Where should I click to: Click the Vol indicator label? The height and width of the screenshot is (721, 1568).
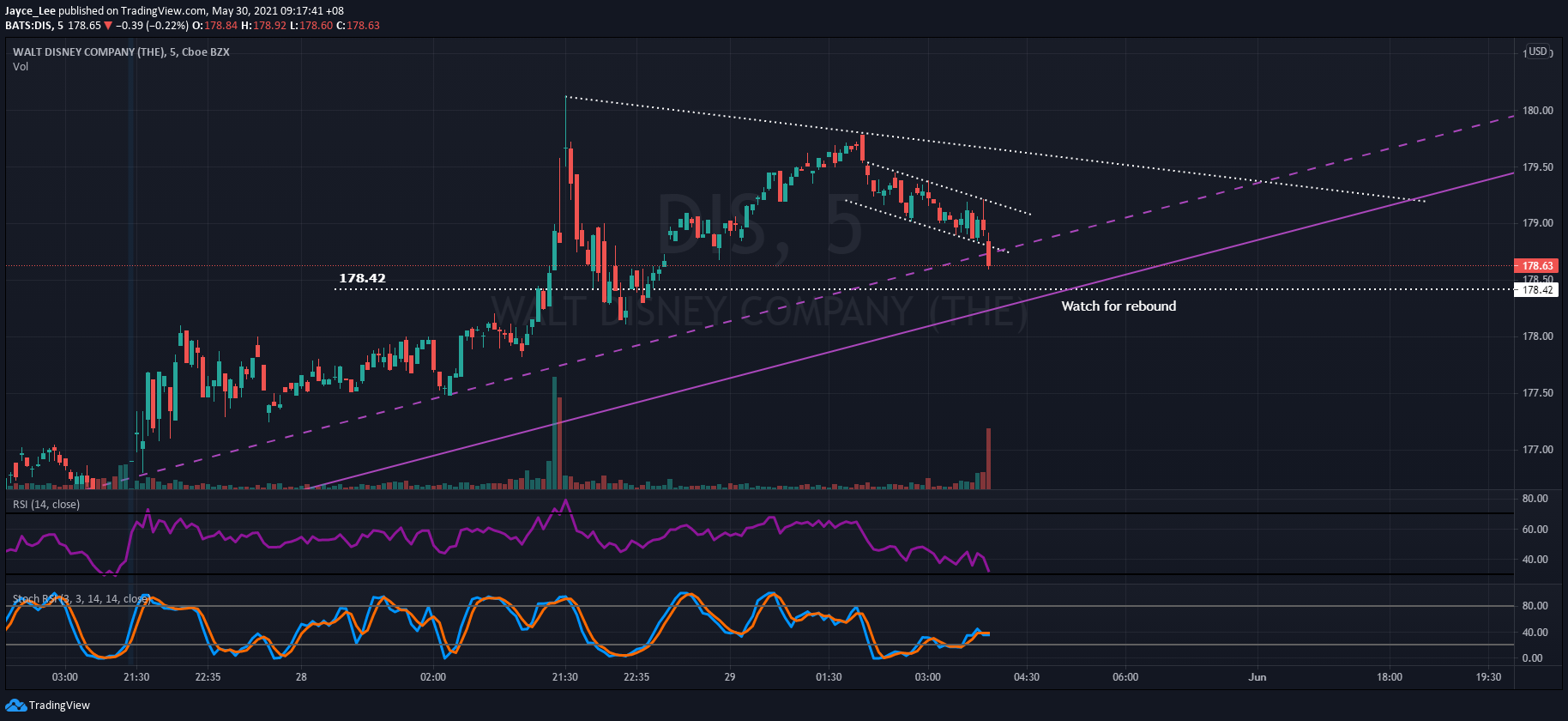pyautogui.click(x=21, y=67)
